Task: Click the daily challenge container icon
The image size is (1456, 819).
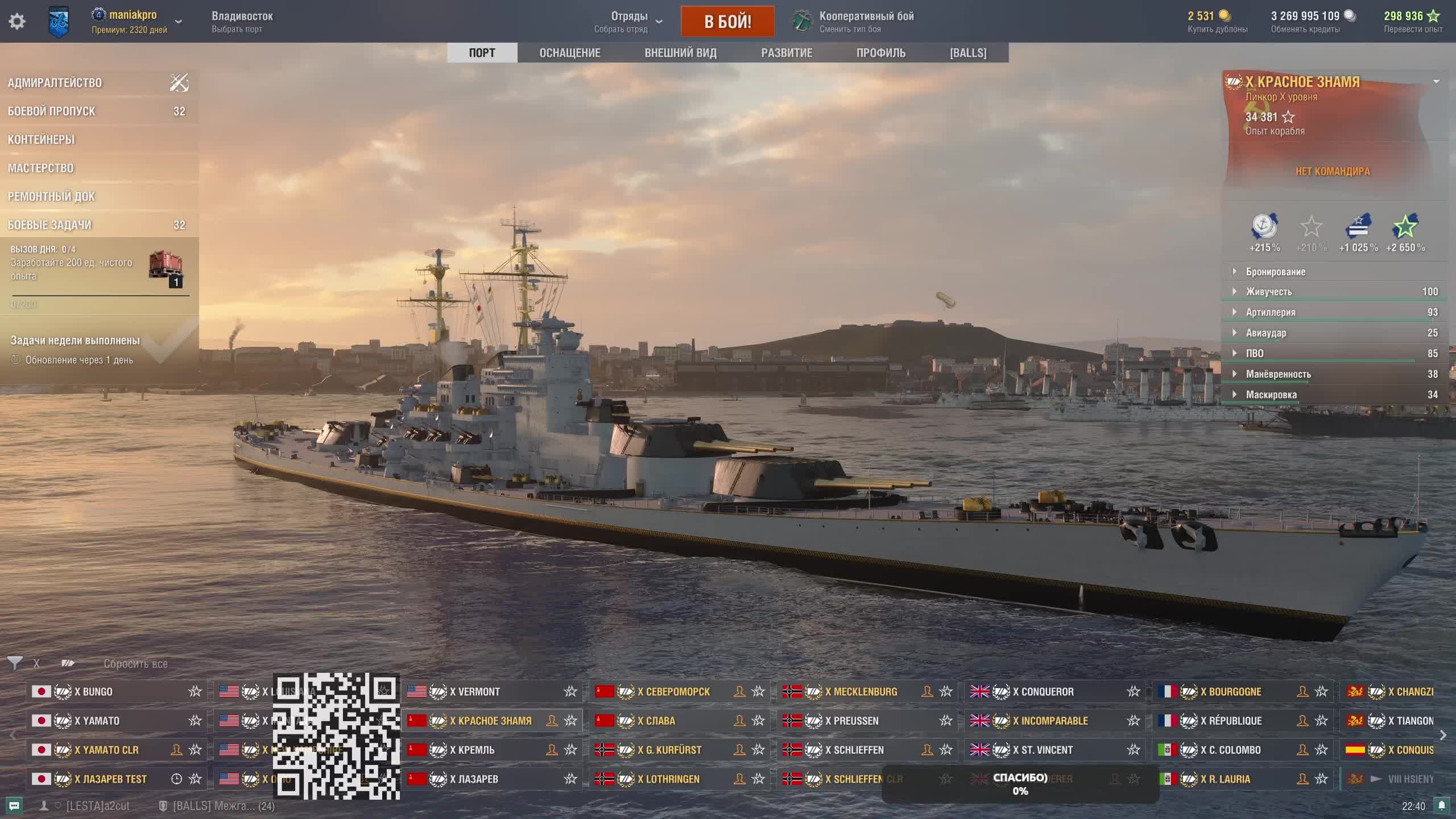Action: pos(166,266)
